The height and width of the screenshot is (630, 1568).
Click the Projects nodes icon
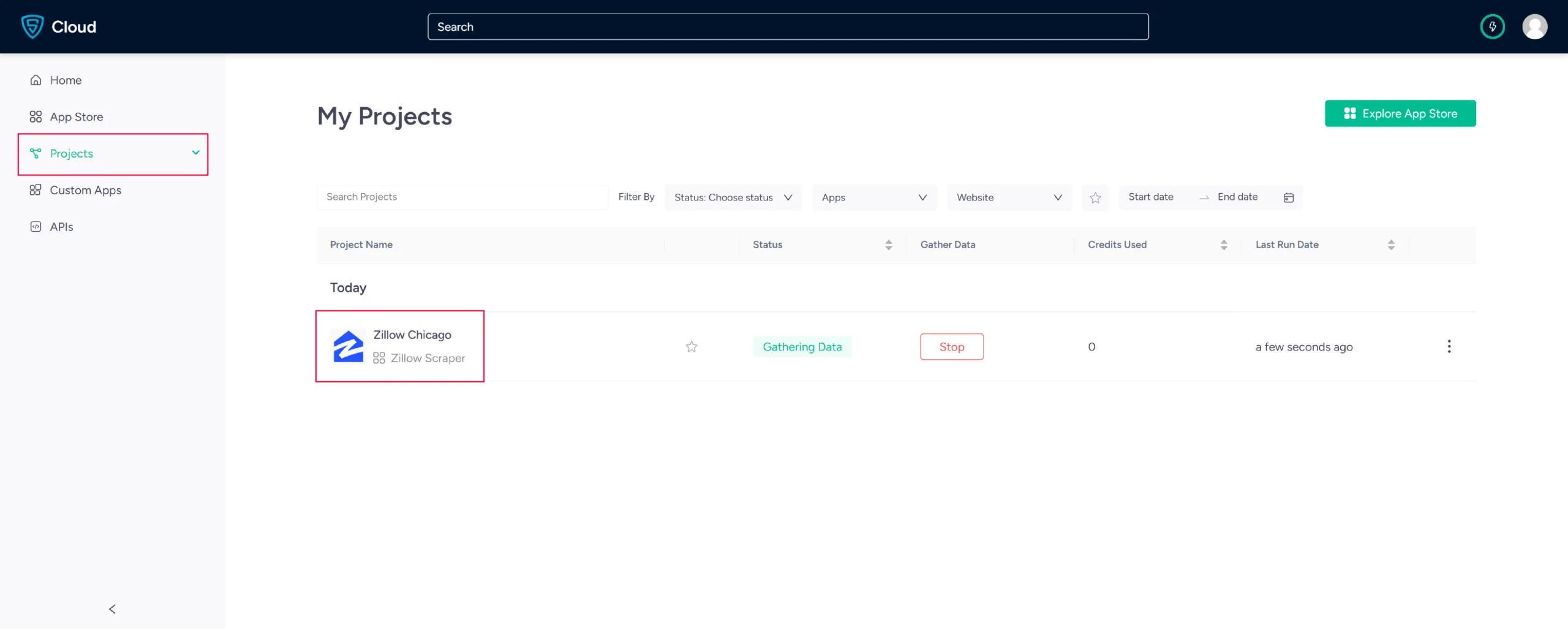pyautogui.click(x=36, y=154)
